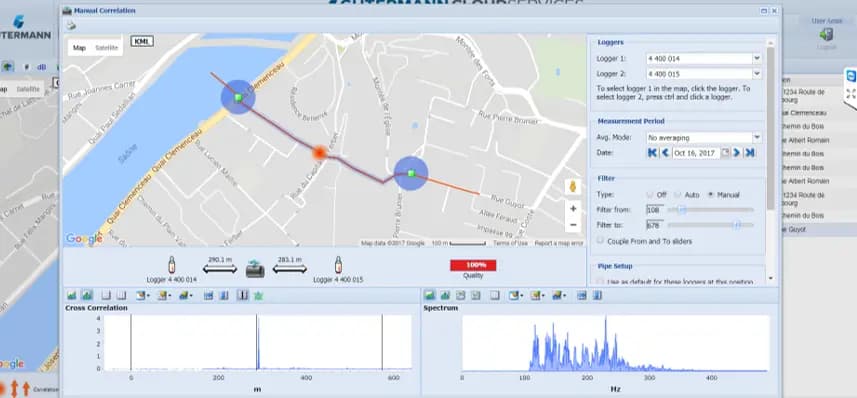
Task: Click the Logger 4 400 014 bottle icon below the map
Action: (x=172, y=265)
